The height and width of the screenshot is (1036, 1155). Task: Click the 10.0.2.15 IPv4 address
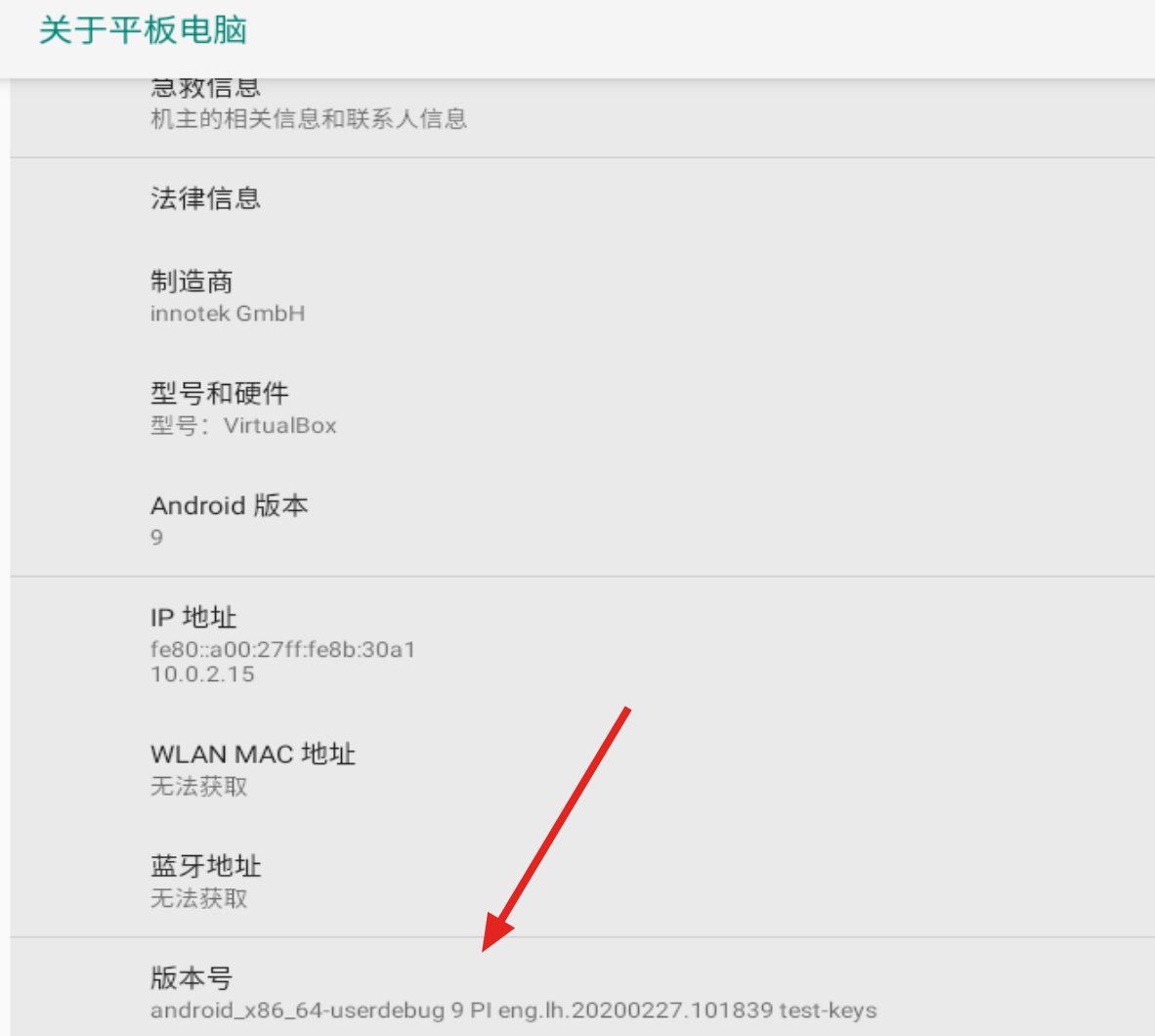click(x=202, y=674)
